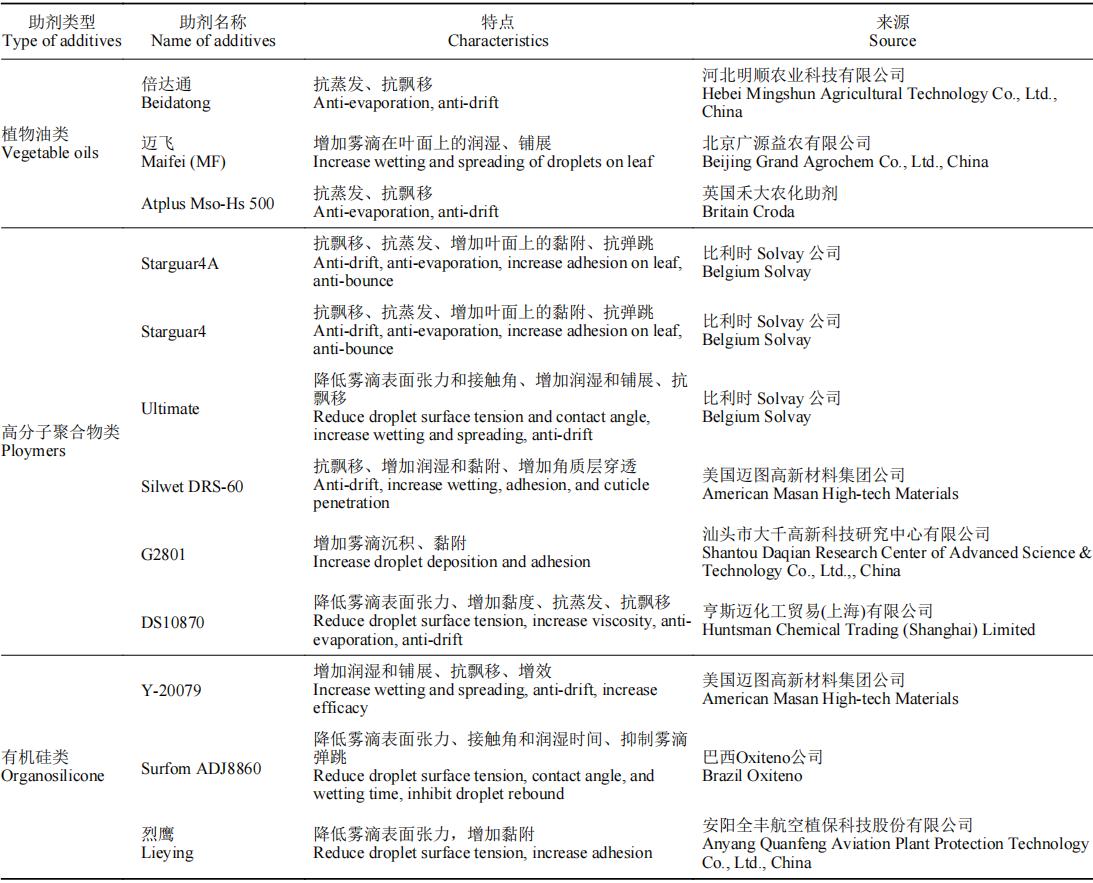The width and height of the screenshot is (1093, 883).
Task: Click the characteristics text beside Starguar4 (no A)
Action: (498, 330)
